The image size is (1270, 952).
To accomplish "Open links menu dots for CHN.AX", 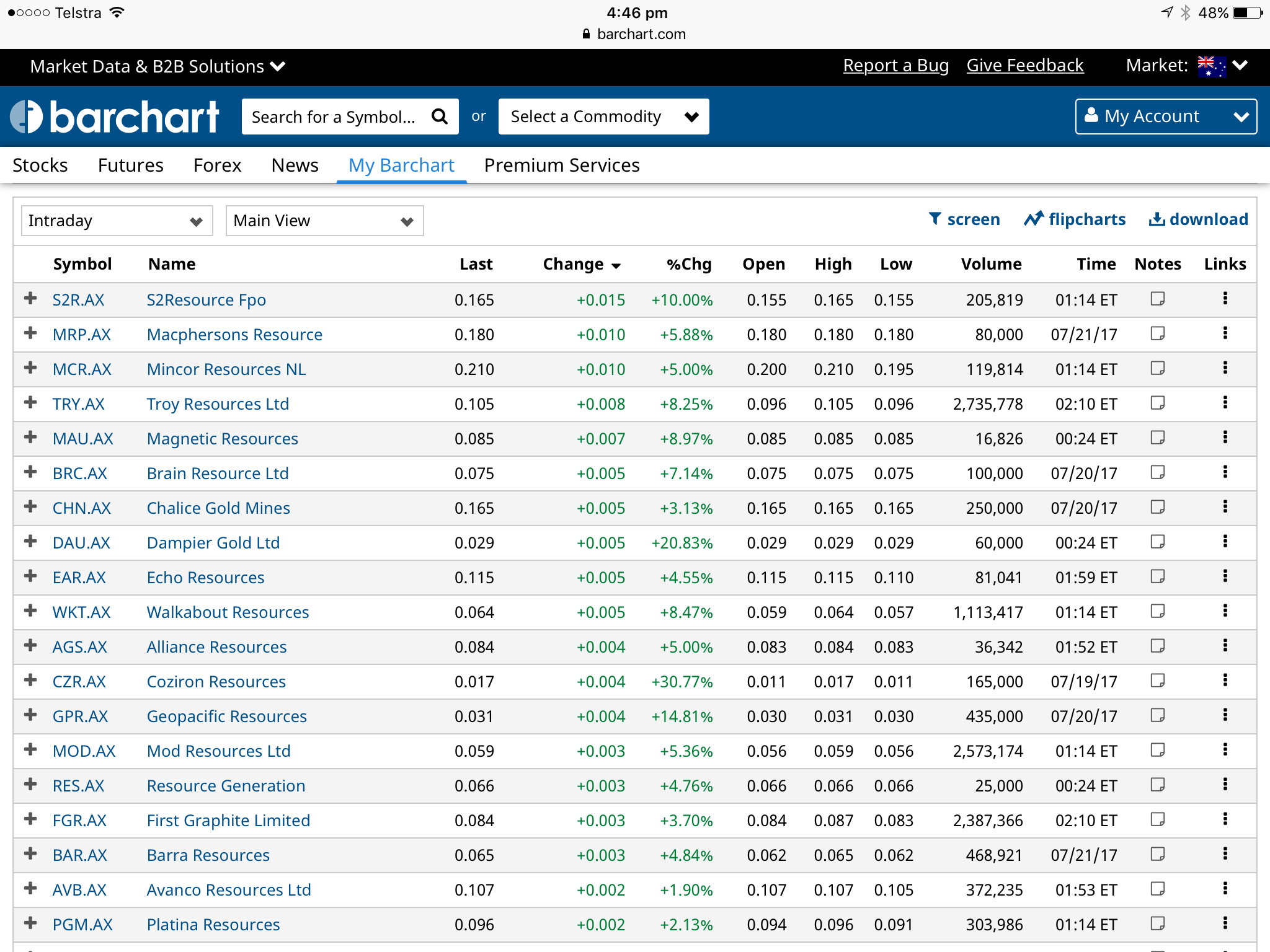I will [1225, 507].
